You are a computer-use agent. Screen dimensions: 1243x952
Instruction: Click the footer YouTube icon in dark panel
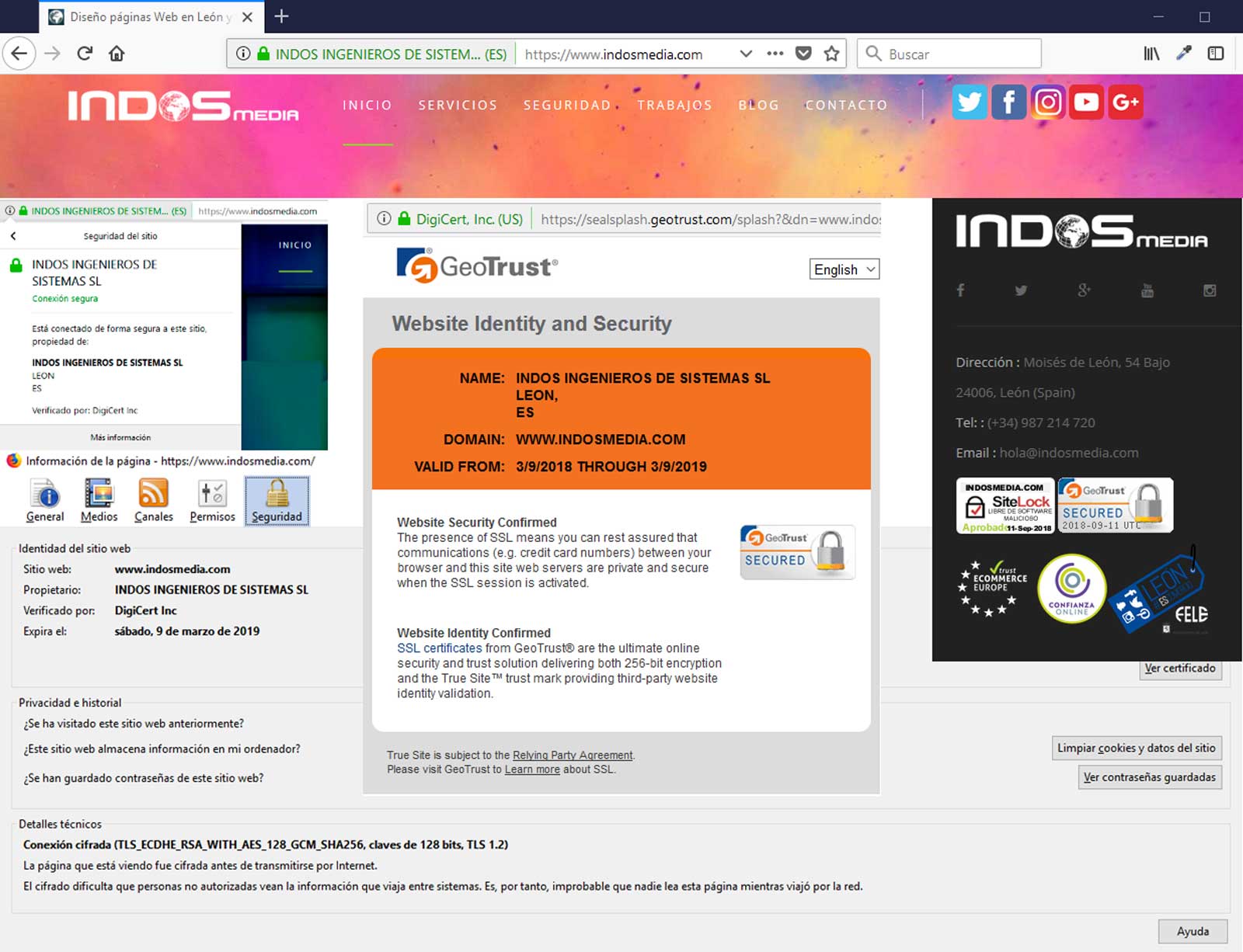tap(1147, 290)
